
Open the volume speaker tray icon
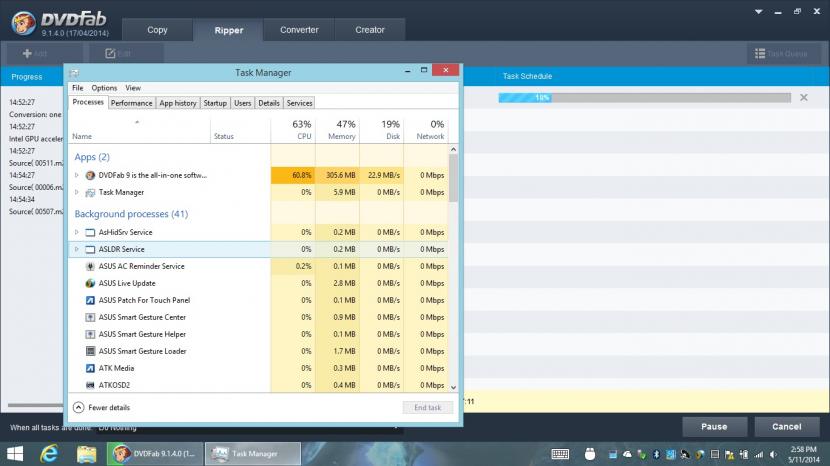pos(773,454)
